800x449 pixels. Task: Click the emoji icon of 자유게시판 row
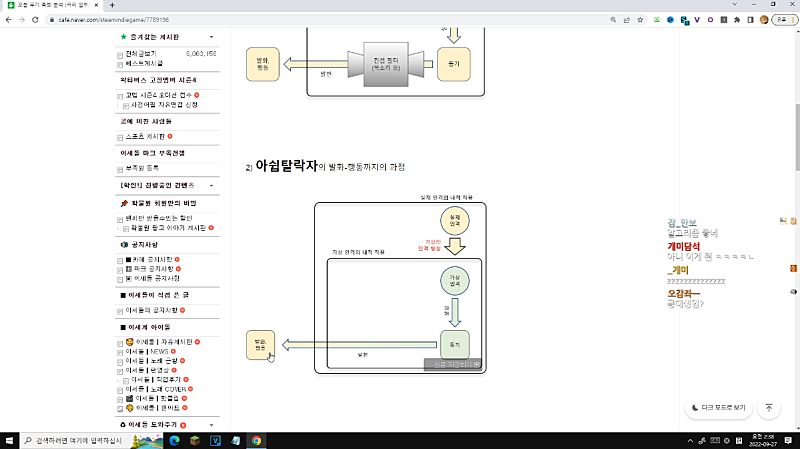[x=130, y=342]
